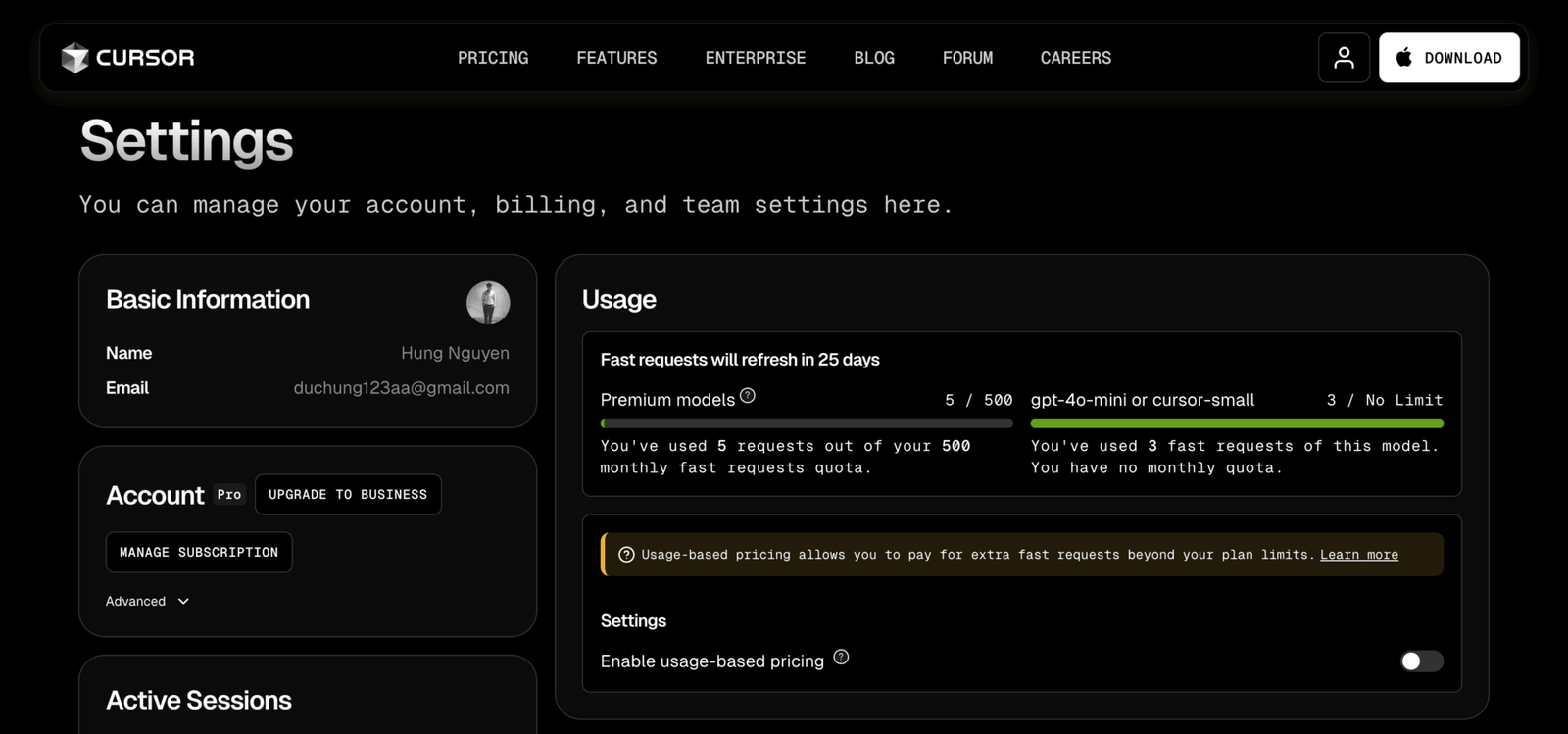Follow the Learn more link
This screenshot has width=1568, height=734.
click(1358, 555)
